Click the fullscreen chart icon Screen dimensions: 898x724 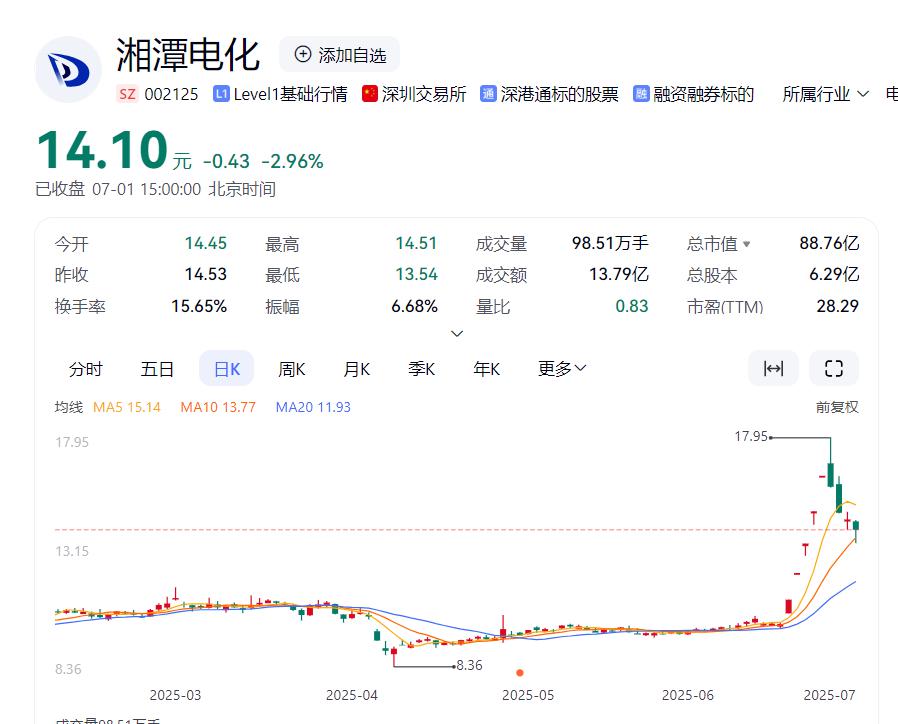click(x=834, y=368)
